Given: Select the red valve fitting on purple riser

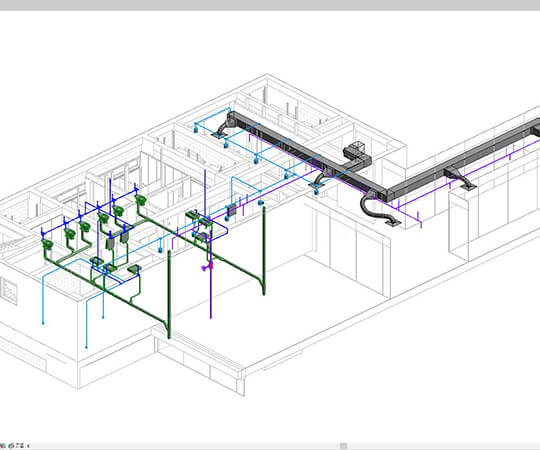Looking at the screenshot, I should 211,265.
